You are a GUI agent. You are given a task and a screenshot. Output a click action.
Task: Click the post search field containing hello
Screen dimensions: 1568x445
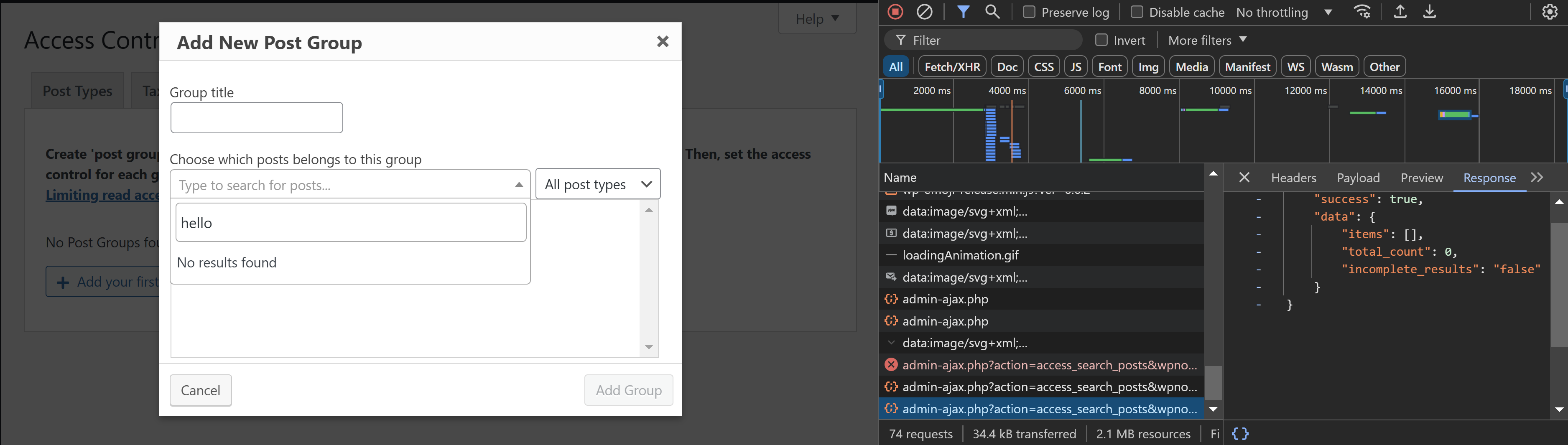[x=351, y=223]
